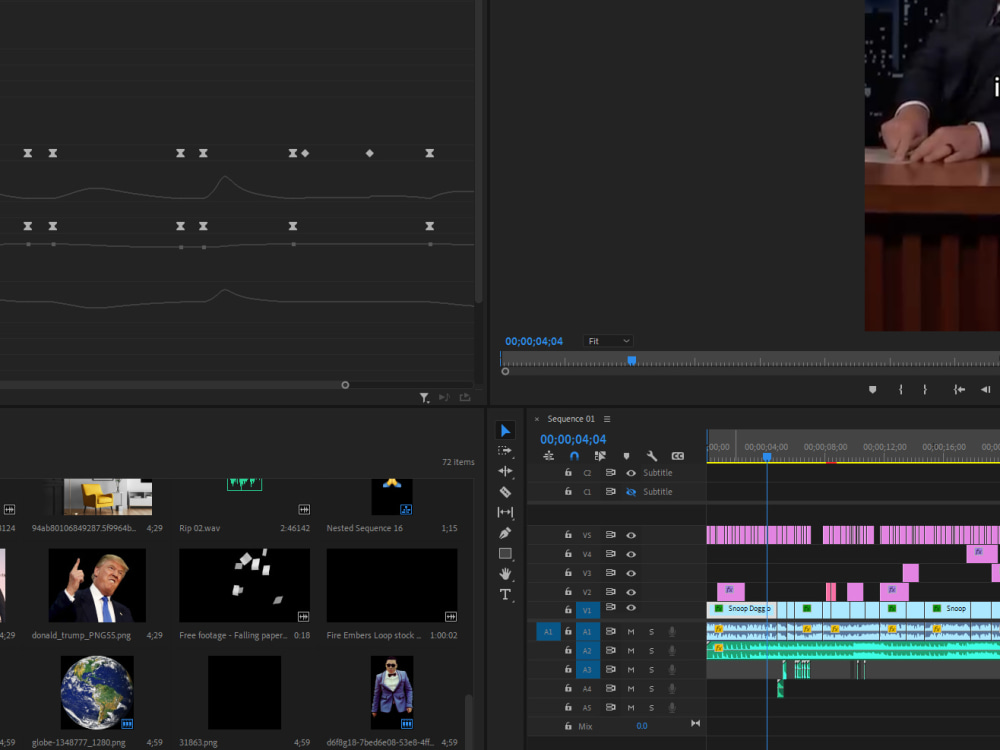Solo audio track A3
The width and height of the screenshot is (1000, 750).
[x=651, y=670]
